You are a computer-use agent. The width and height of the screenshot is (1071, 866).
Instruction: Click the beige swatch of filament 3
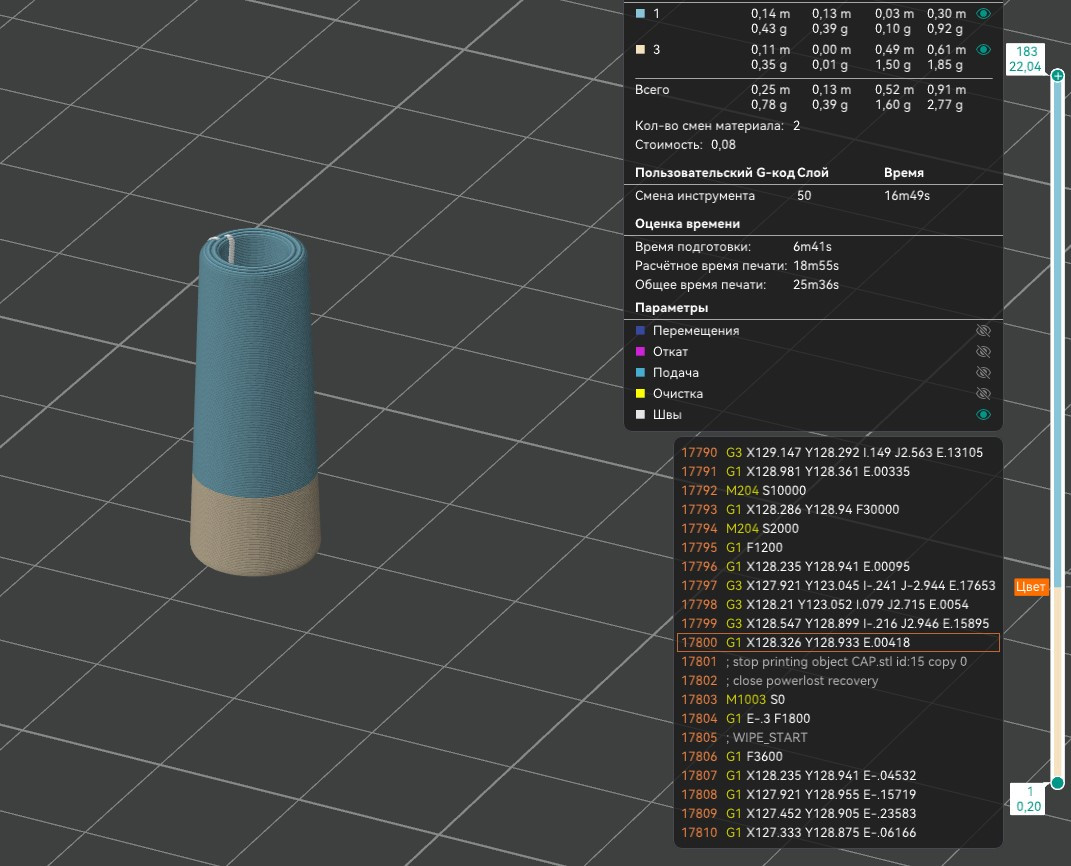[640, 49]
